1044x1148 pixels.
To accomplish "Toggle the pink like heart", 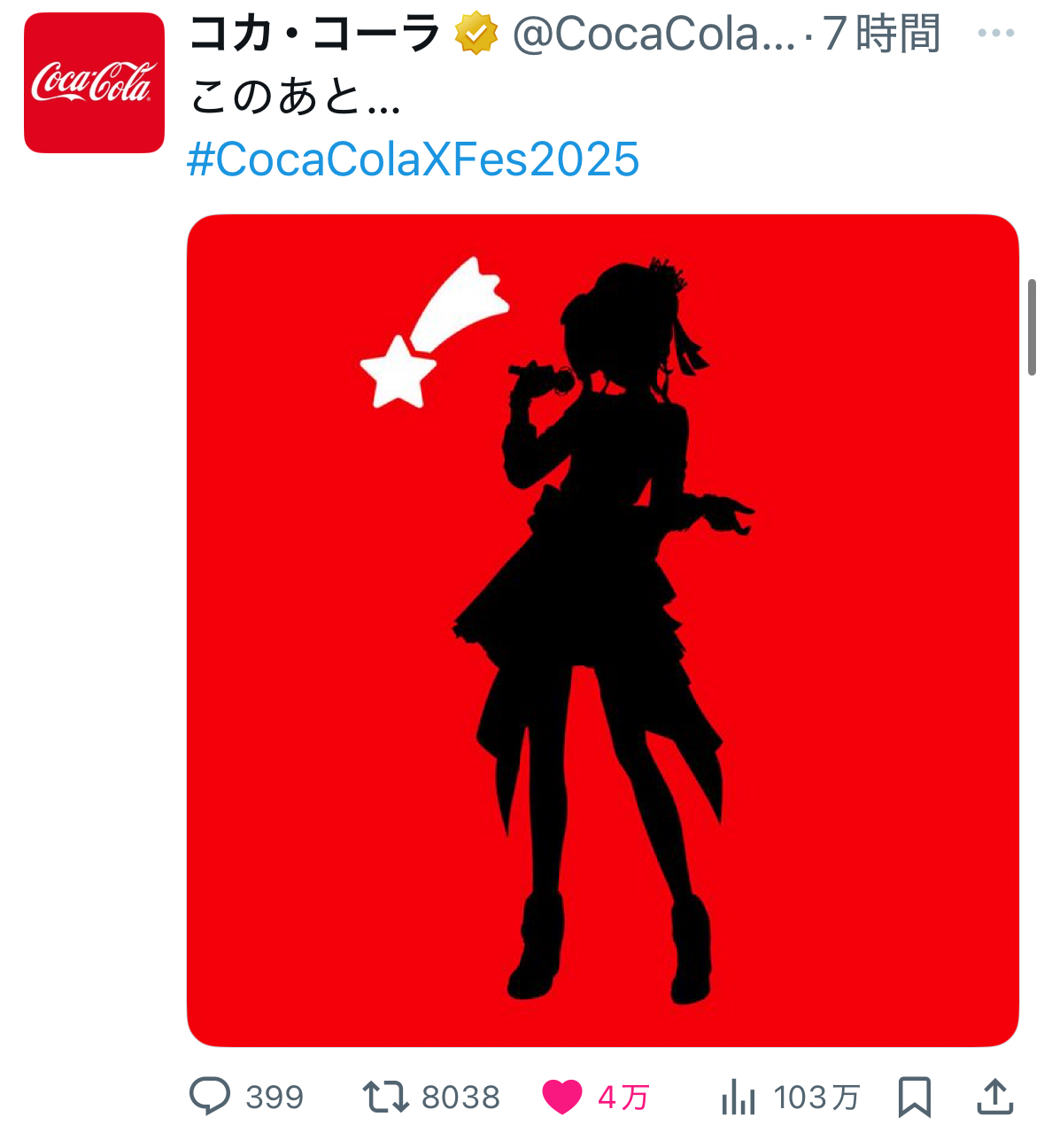I will (562, 1098).
